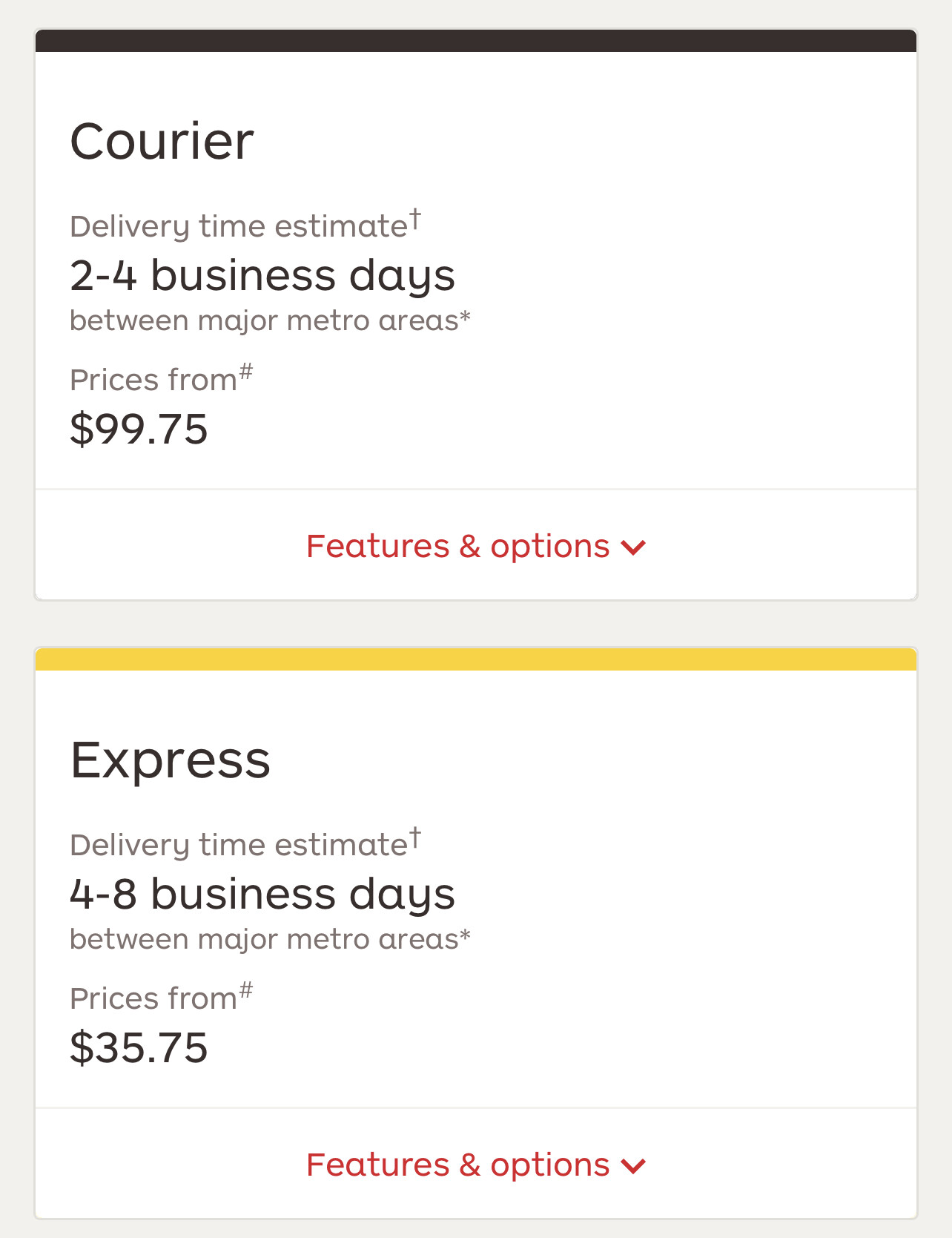Click the Express service heading
The width and height of the screenshot is (952, 1238).
(x=171, y=760)
